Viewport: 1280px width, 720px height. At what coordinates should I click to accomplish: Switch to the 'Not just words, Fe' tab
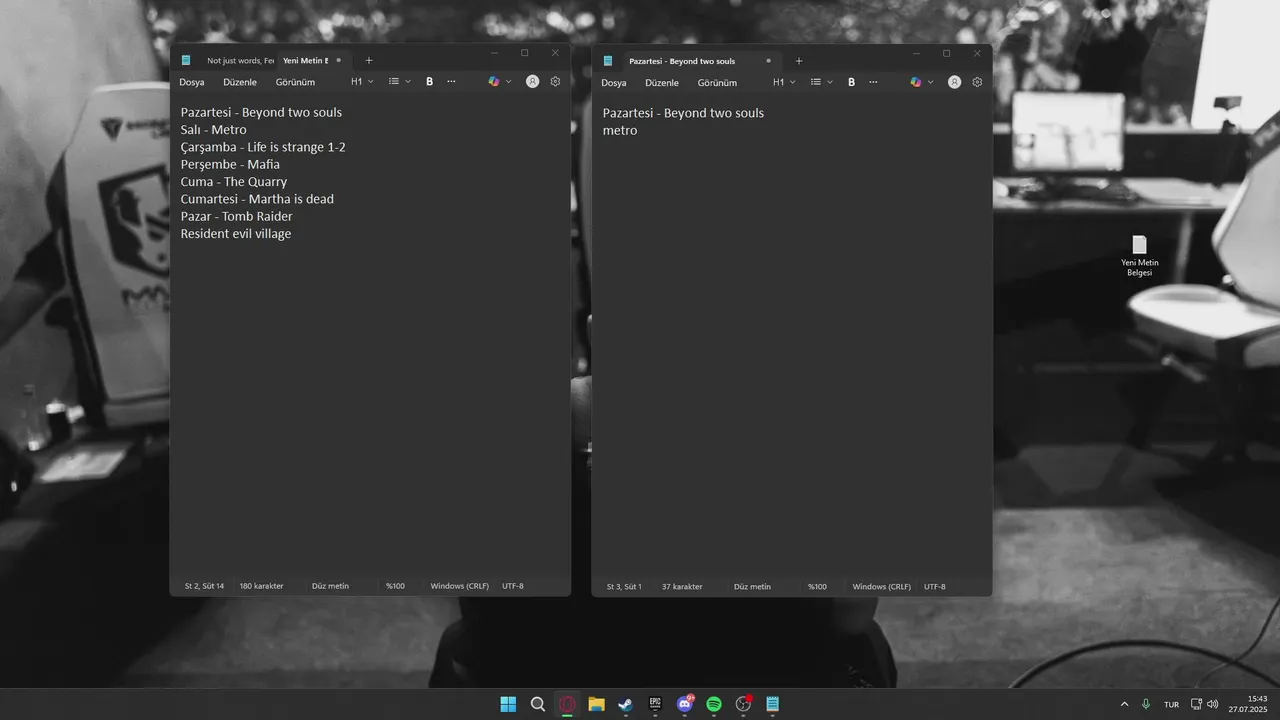[238, 61]
